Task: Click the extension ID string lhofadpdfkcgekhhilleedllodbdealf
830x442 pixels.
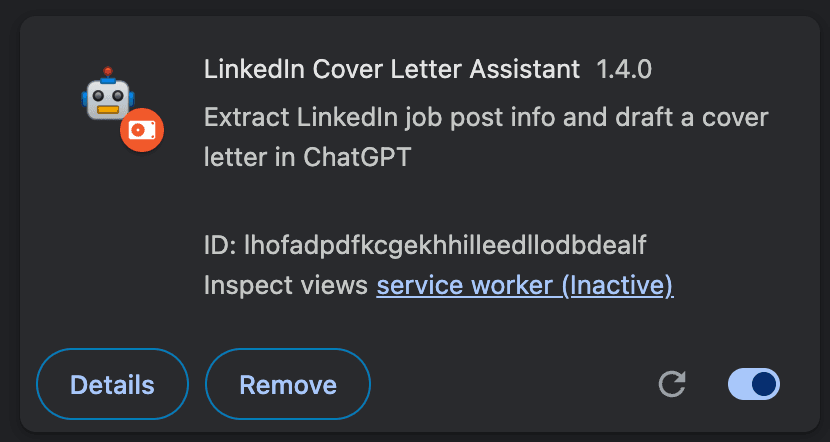Action: coord(445,245)
